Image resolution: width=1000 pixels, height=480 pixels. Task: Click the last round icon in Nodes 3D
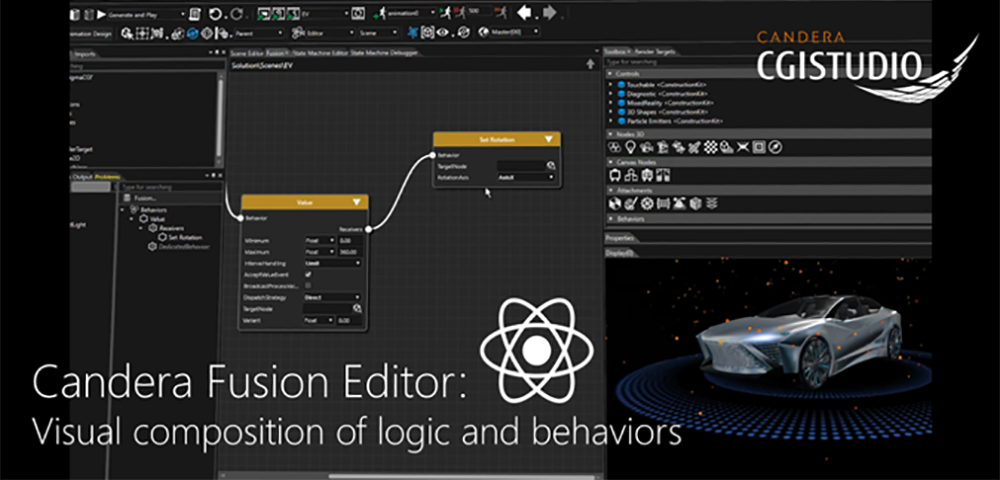pos(775,147)
